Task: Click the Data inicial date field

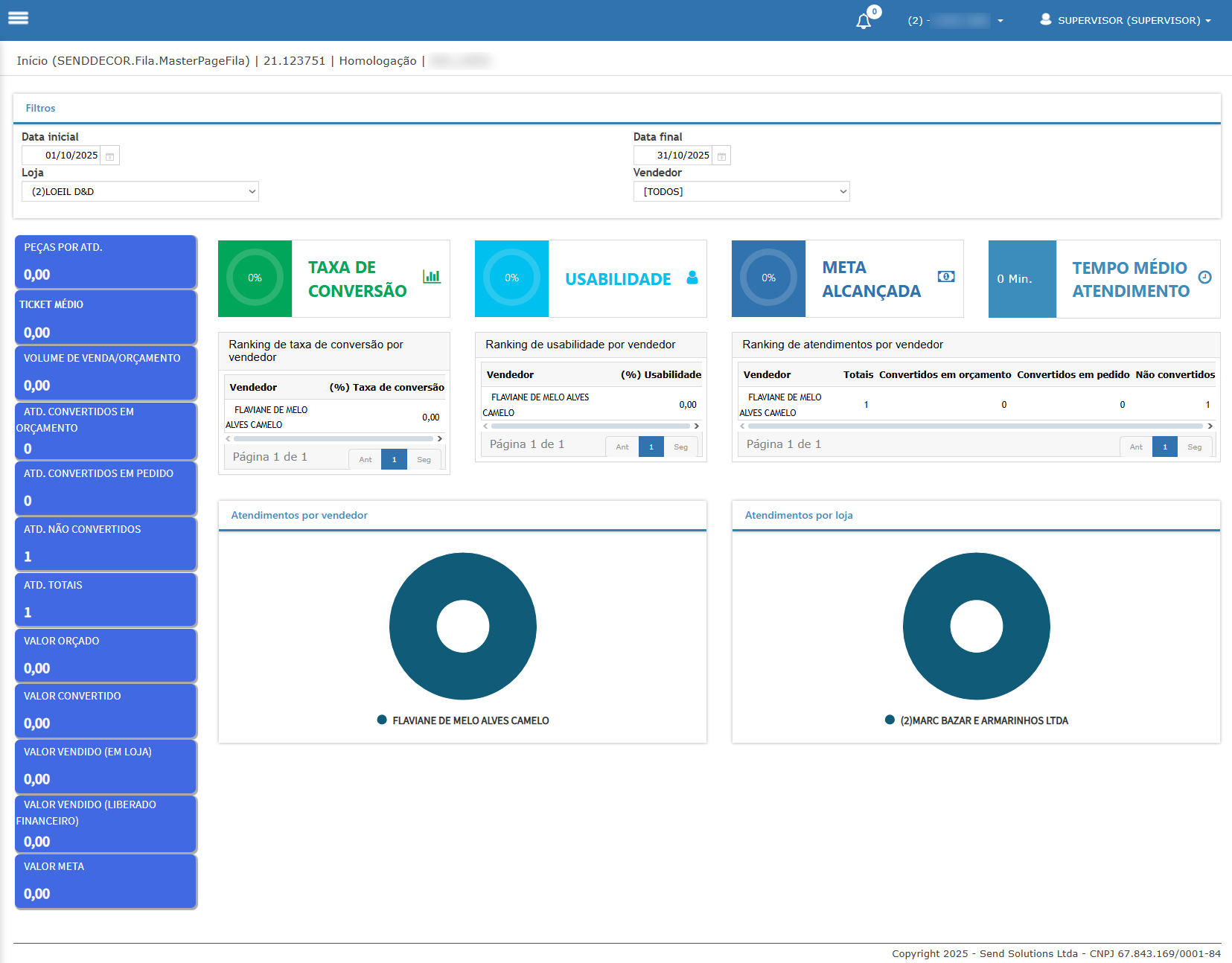Action: (x=63, y=156)
